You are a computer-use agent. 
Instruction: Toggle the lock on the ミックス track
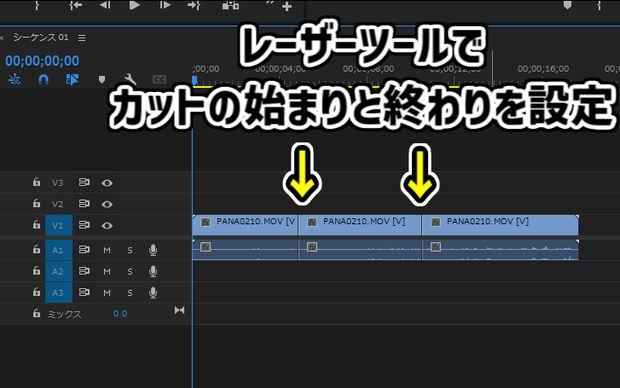pyautogui.click(x=36, y=313)
